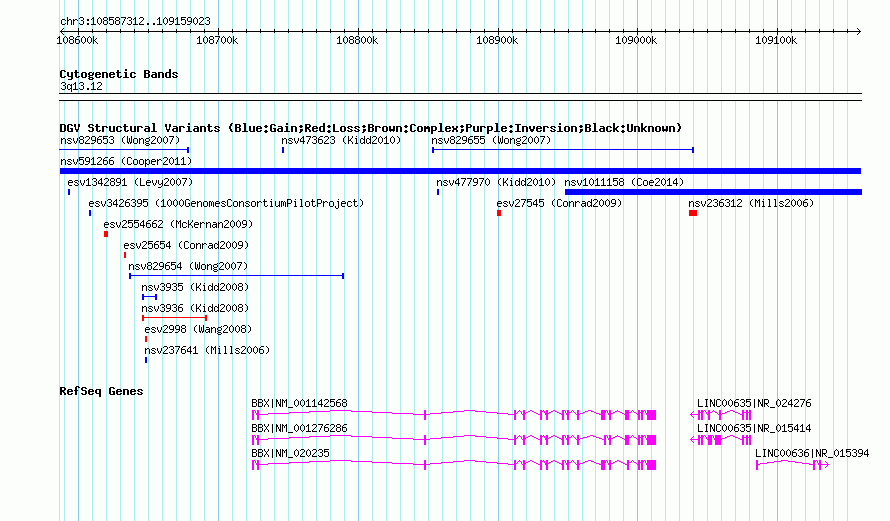The width and height of the screenshot is (890, 521).
Task: Select the 3q13.12 cytogenetic band bar
Action: (460, 97)
